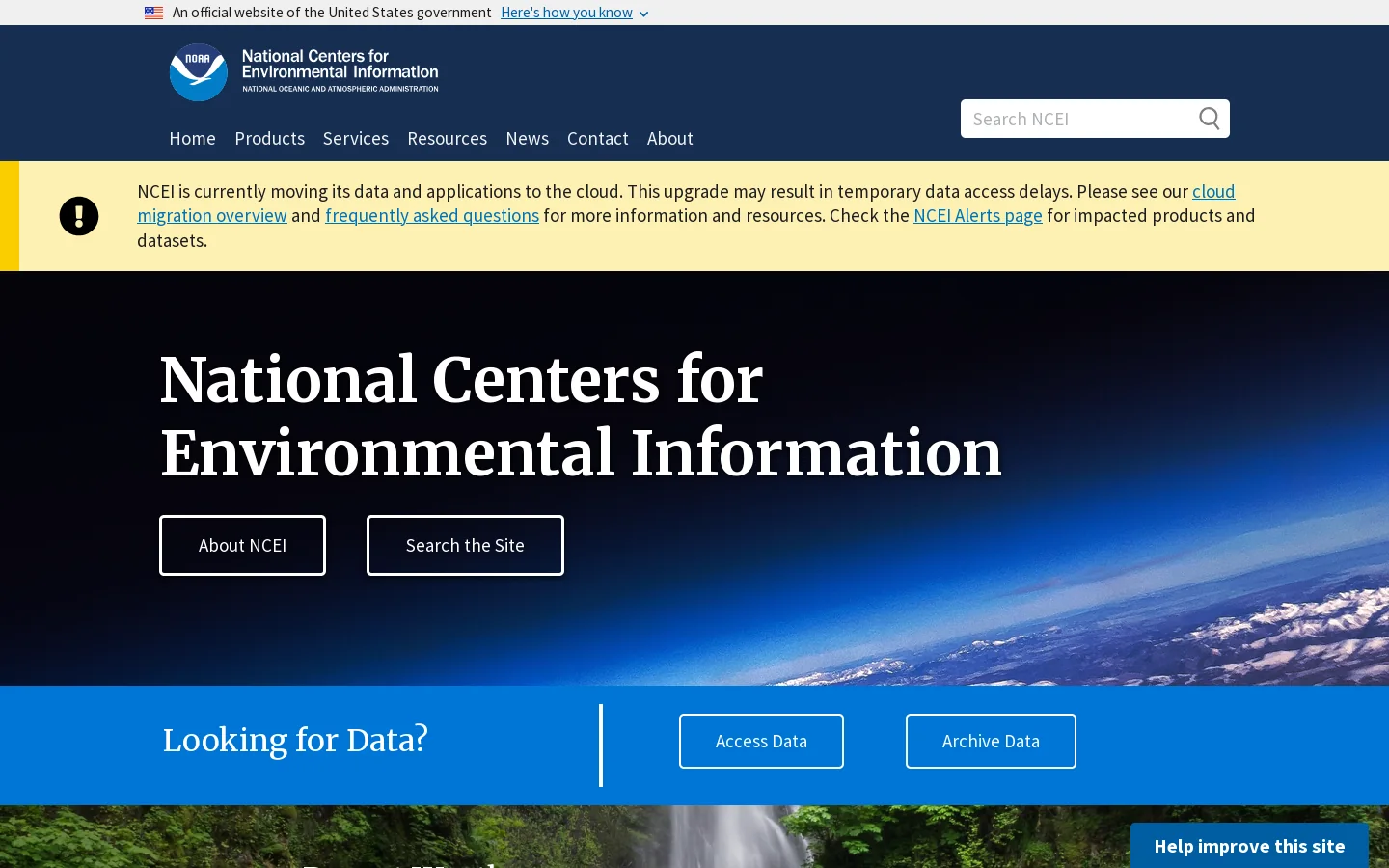This screenshot has height=868, width=1389.
Task: Click the alert exclamation icon
Action: point(79,216)
